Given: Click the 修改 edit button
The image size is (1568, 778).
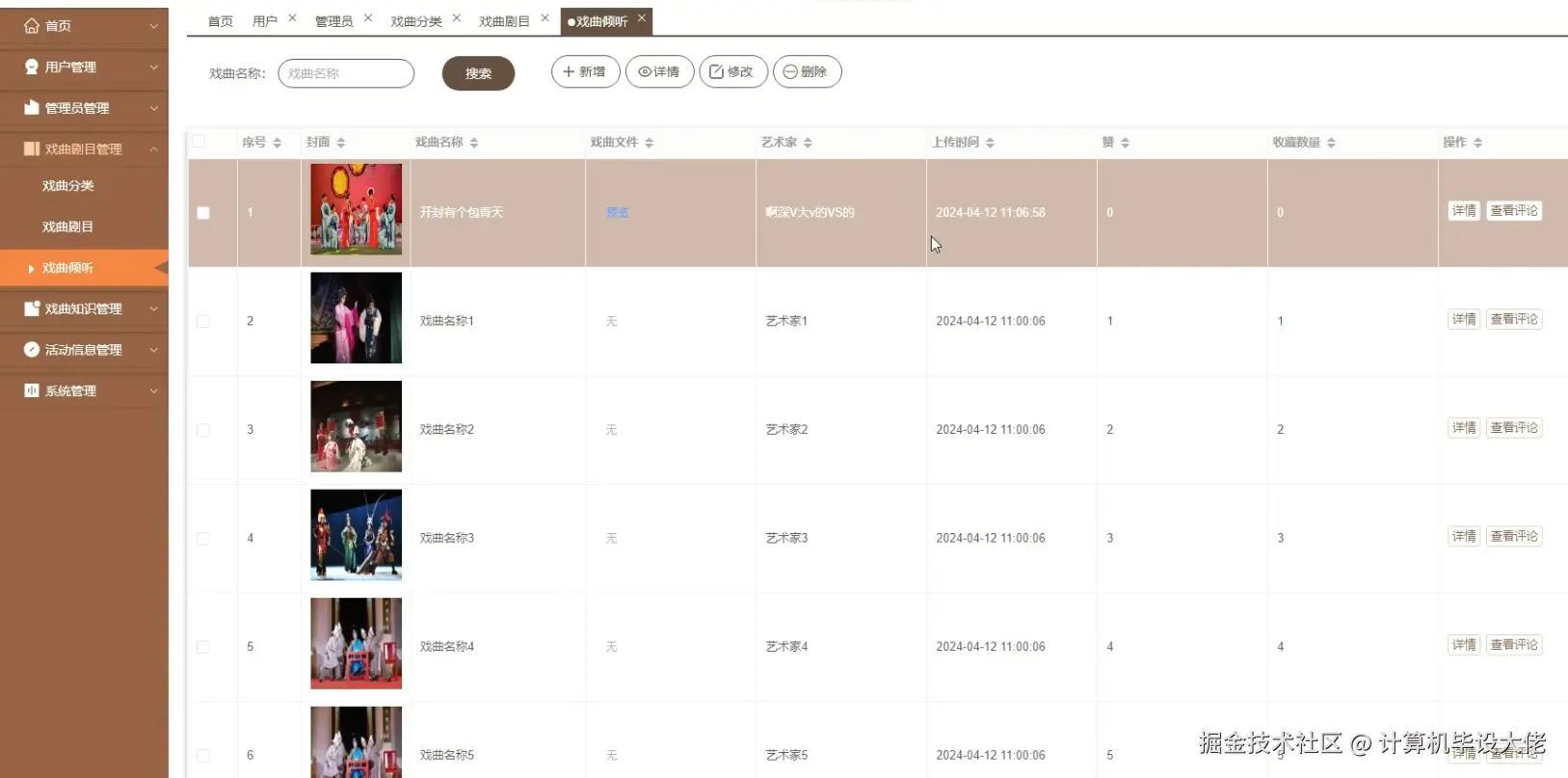Looking at the screenshot, I should 733,71.
